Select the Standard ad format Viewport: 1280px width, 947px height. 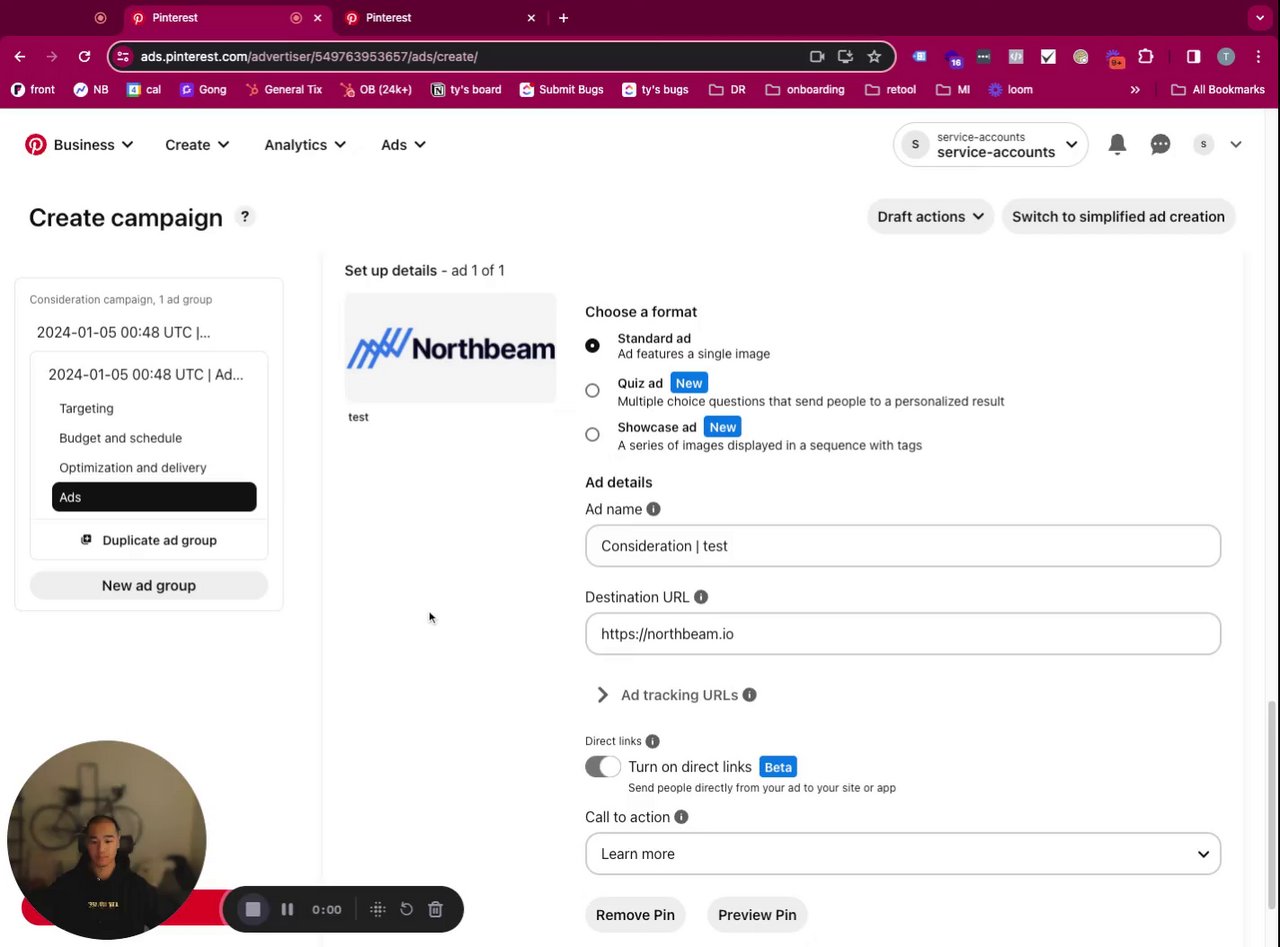point(592,346)
